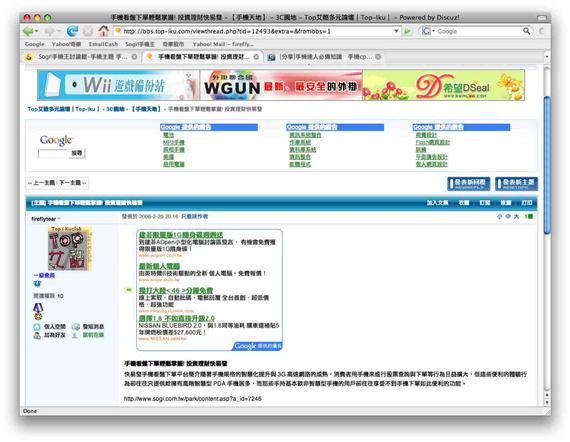The width and height of the screenshot is (570, 442).
Task: Open the search engine selector dropdown
Action: [428, 31]
